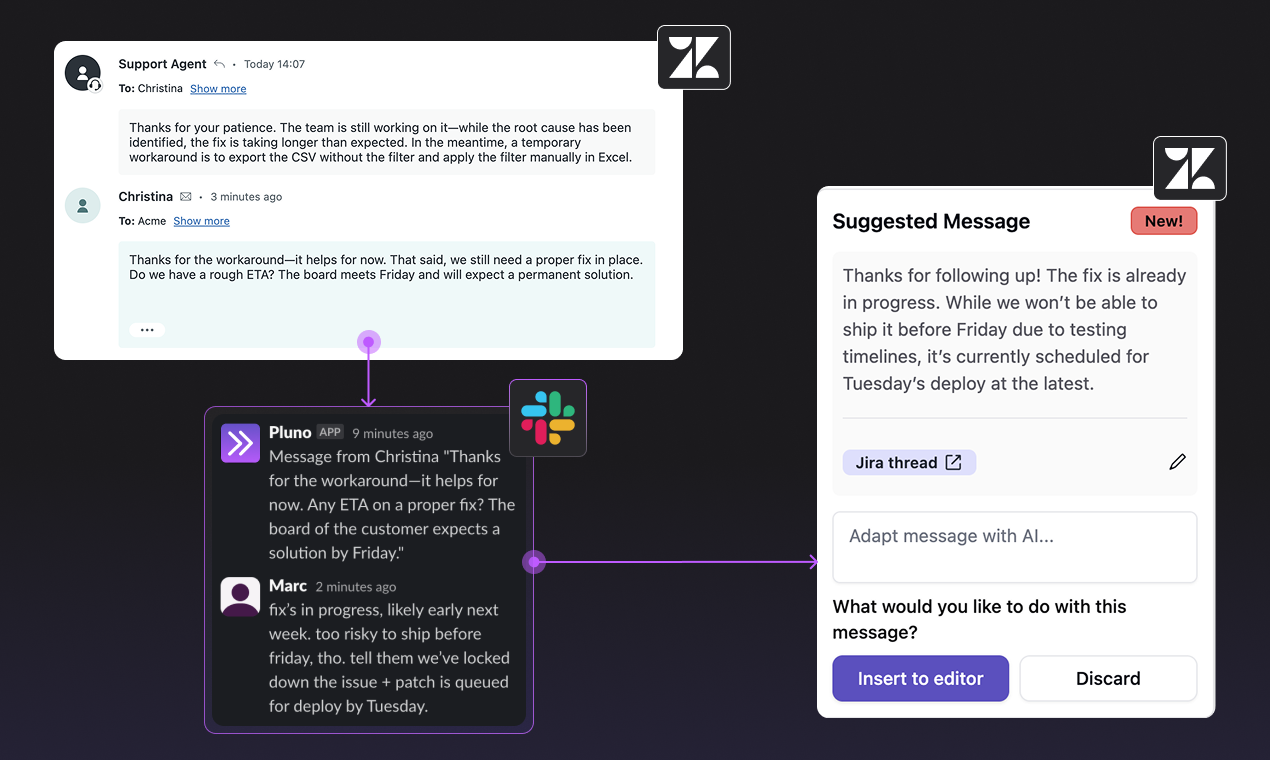Expand Show more next to To: Acme

click(201, 221)
